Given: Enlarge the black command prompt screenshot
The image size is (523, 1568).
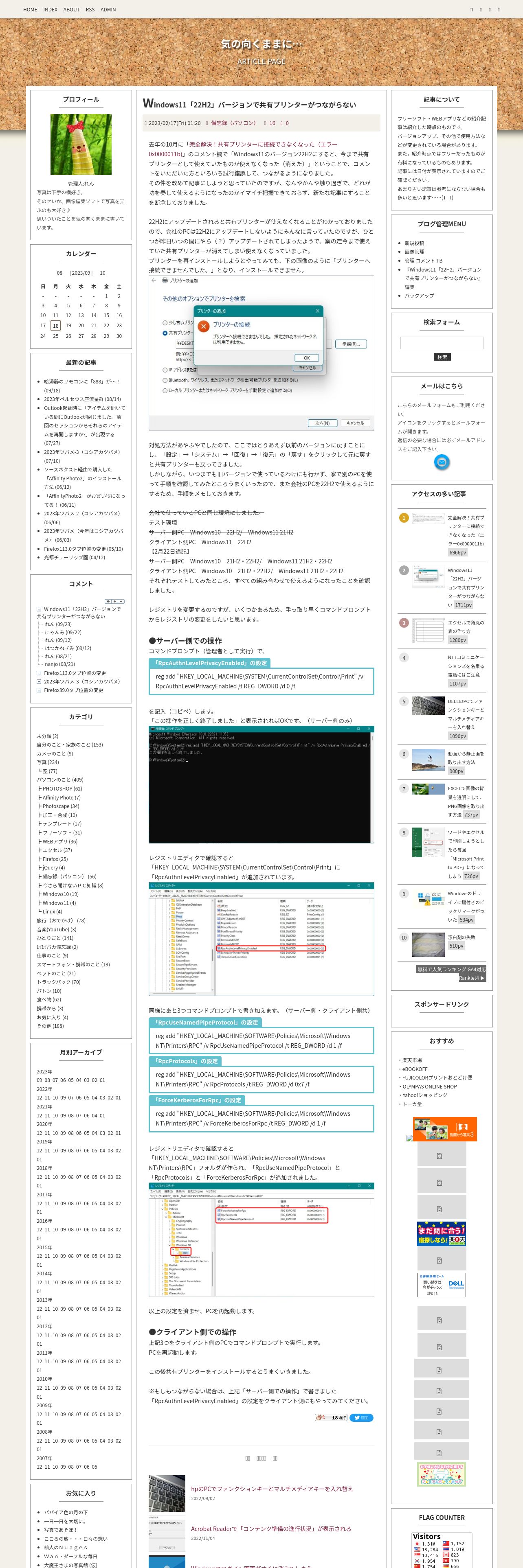Looking at the screenshot, I should pos(261,784).
